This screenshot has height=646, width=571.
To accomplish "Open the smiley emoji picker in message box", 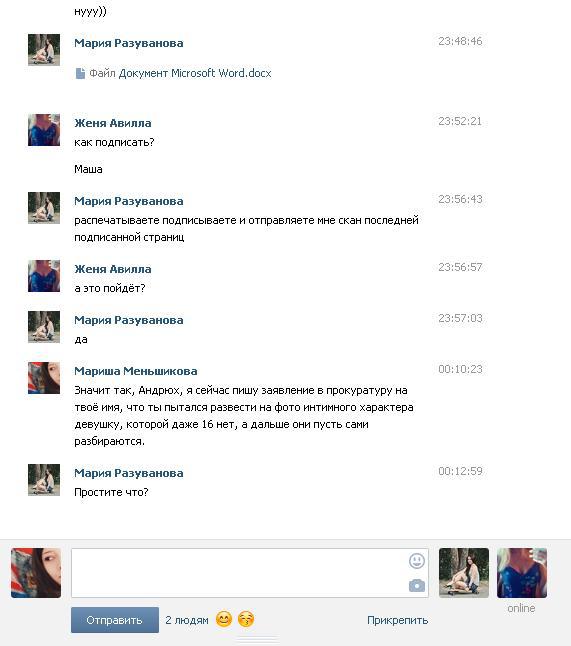I will (417, 561).
